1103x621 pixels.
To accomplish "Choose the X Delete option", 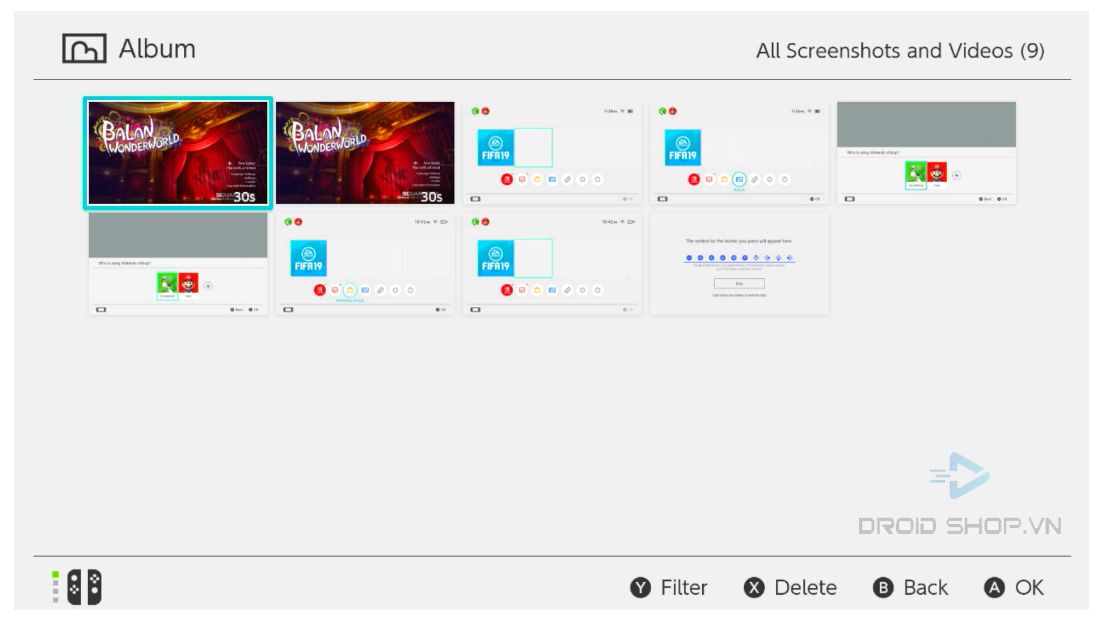I will coord(790,587).
